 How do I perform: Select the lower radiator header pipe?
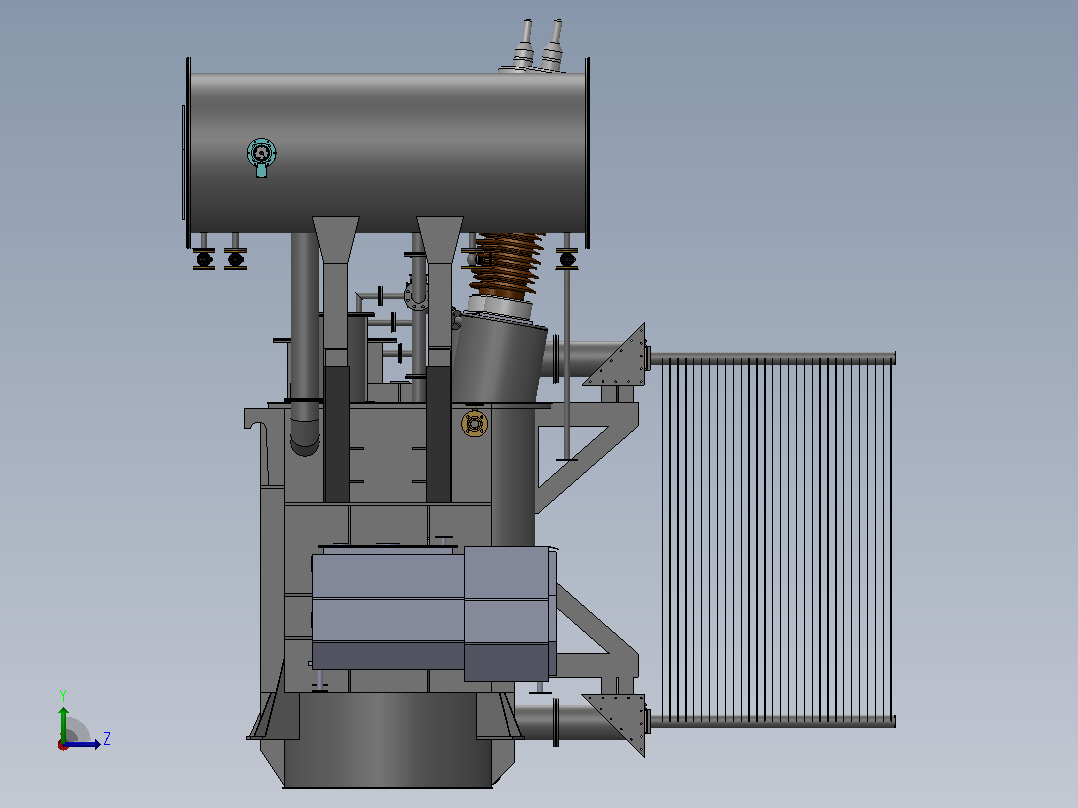[x=772, y=721]
